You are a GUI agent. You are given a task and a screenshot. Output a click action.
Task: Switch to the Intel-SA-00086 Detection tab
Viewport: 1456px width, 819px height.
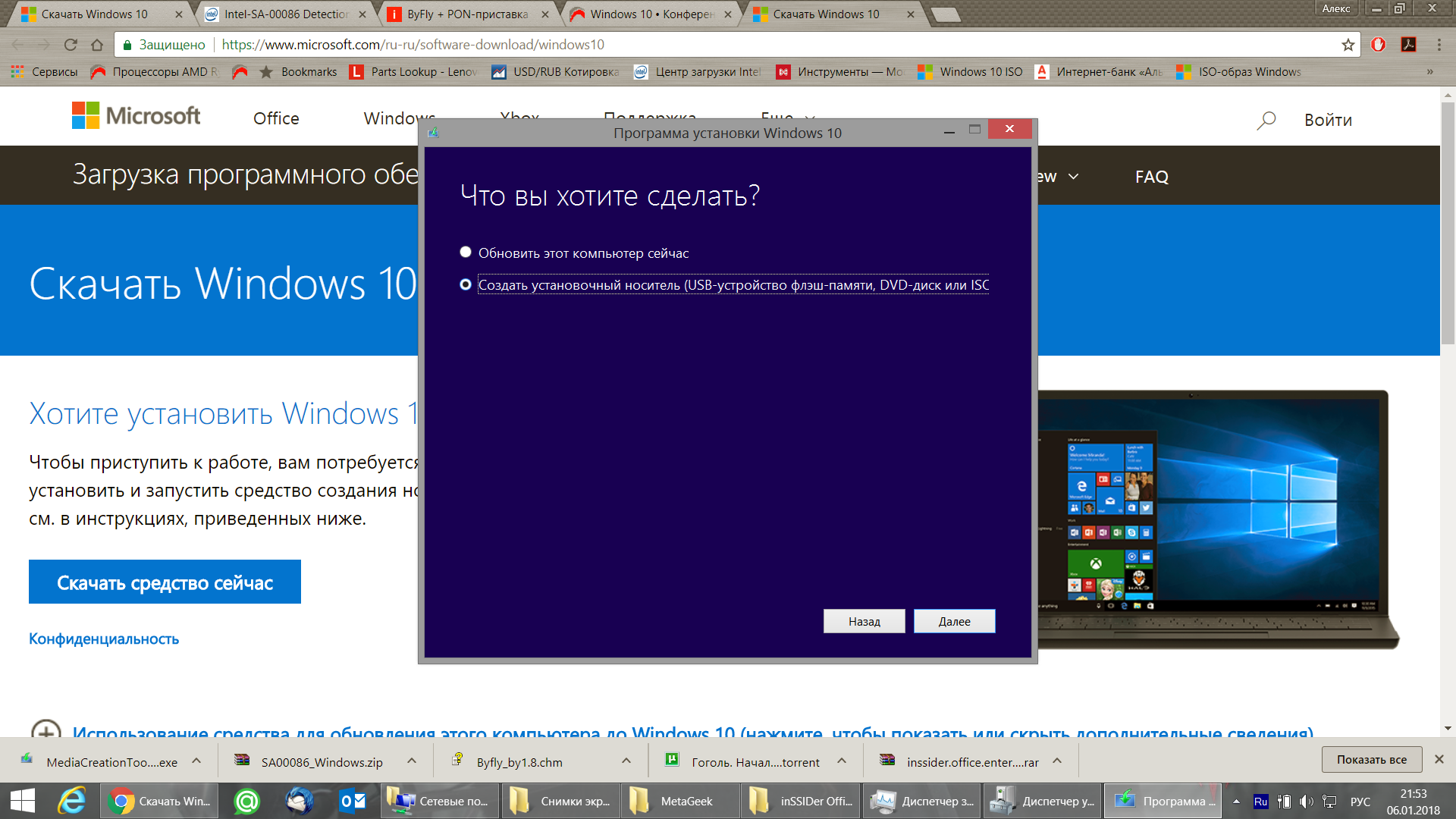(285, 14)
